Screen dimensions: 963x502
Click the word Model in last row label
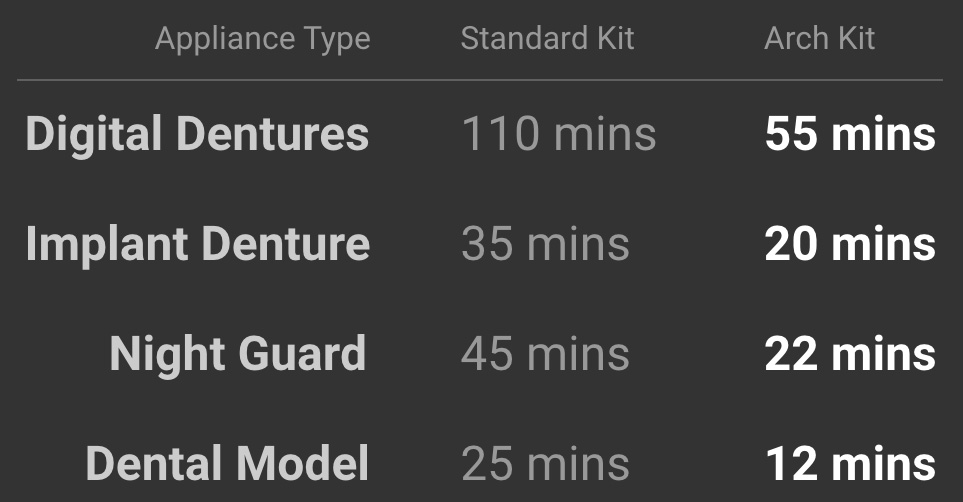[301, 464]
